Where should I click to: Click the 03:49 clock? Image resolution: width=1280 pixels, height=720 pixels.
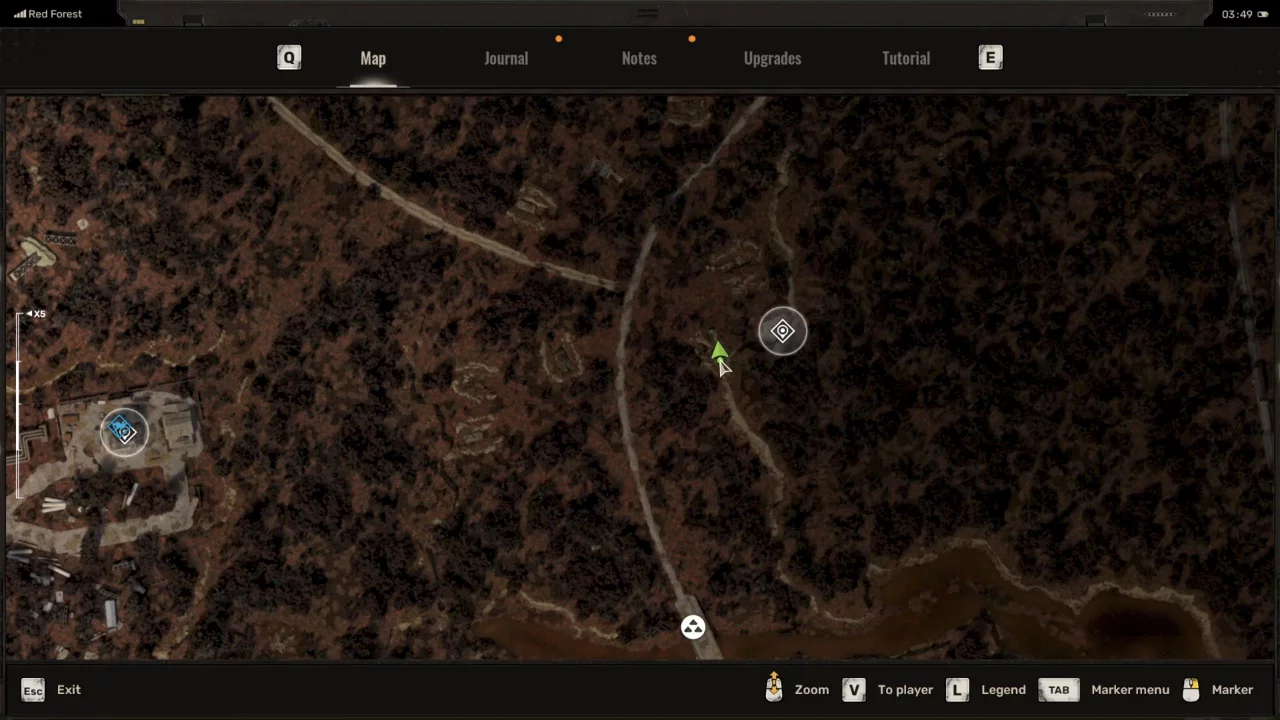click(1237, 14)
